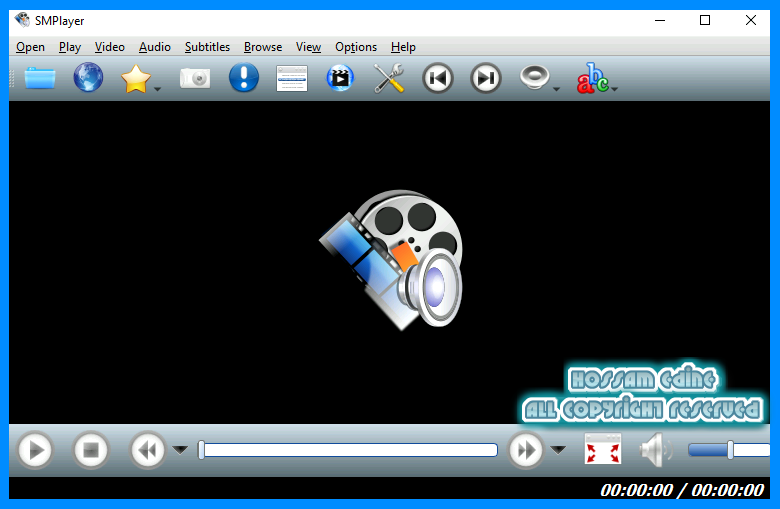Expand the rewind options dropdown arrow
780x509 pixels.
tap(180, 450)
